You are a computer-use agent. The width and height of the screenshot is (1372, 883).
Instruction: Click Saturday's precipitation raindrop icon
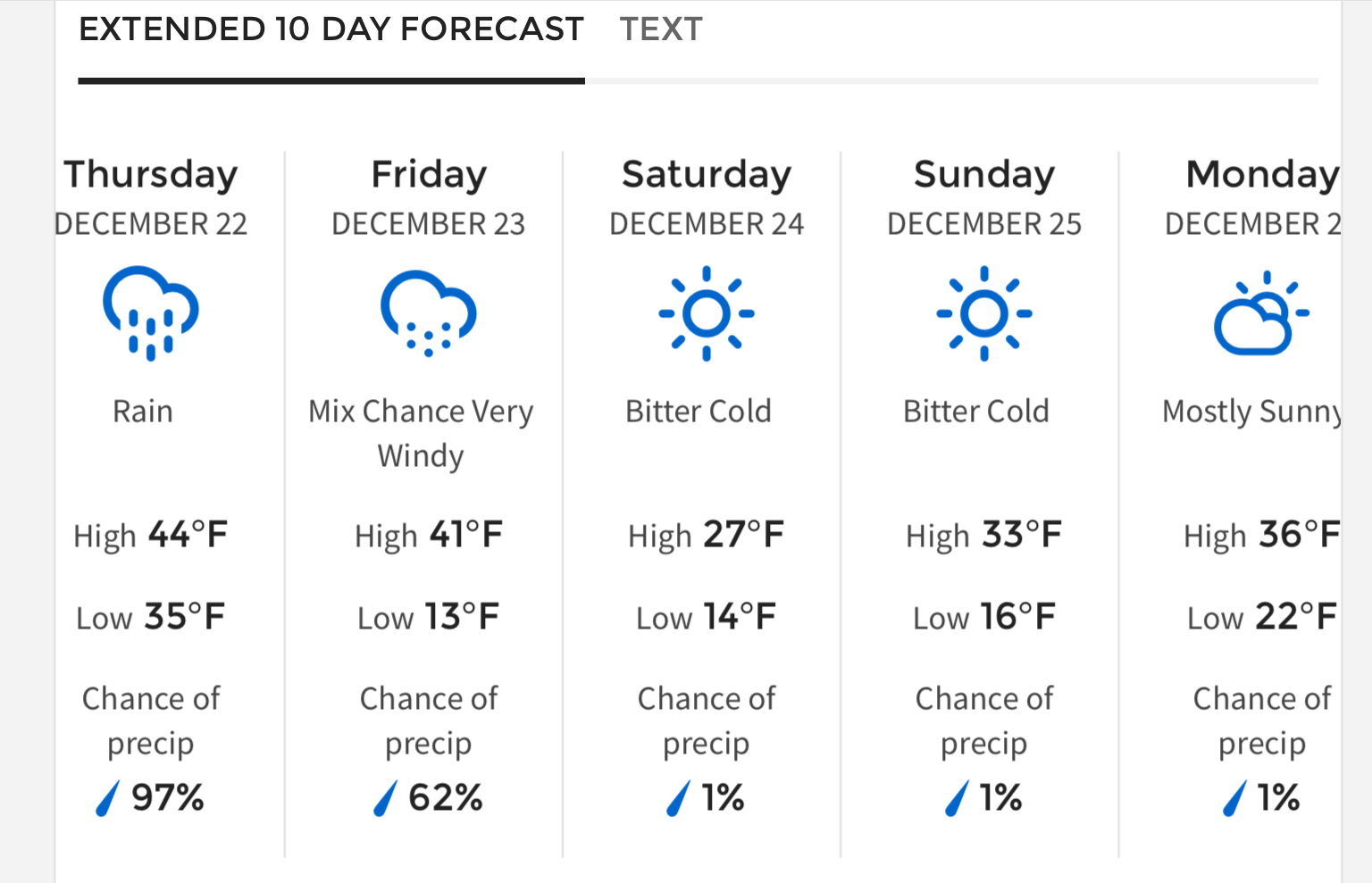[x=679, y=798]
